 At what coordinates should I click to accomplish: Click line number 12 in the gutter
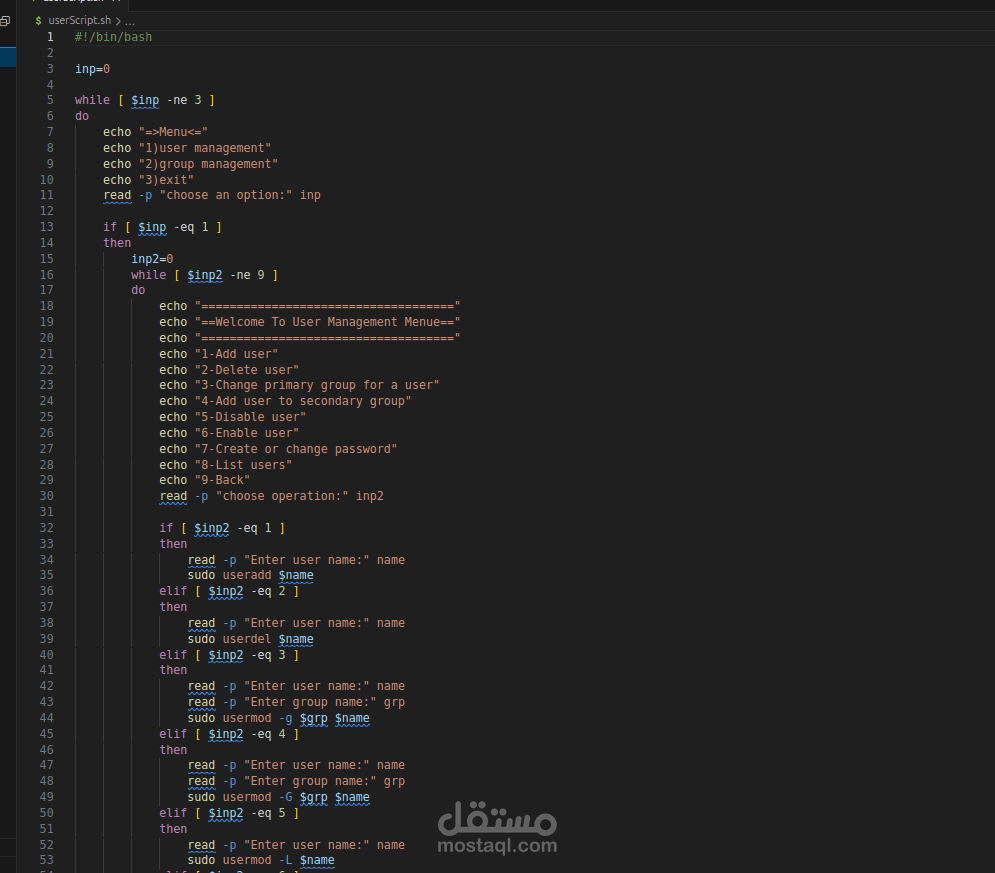[47, 211]
